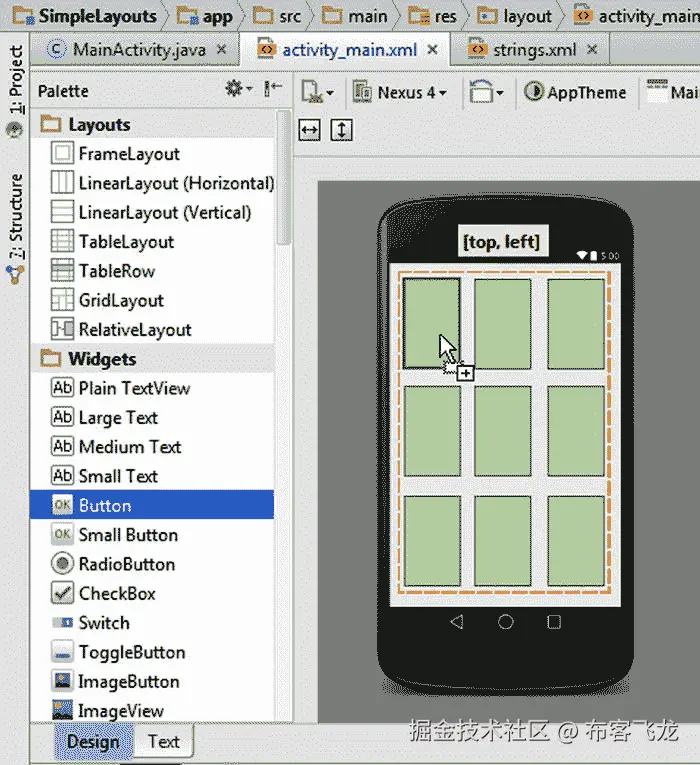This screenshot has width=700, height=765.
Task: Tap the phone preview home circle
Action: [506, 622]
